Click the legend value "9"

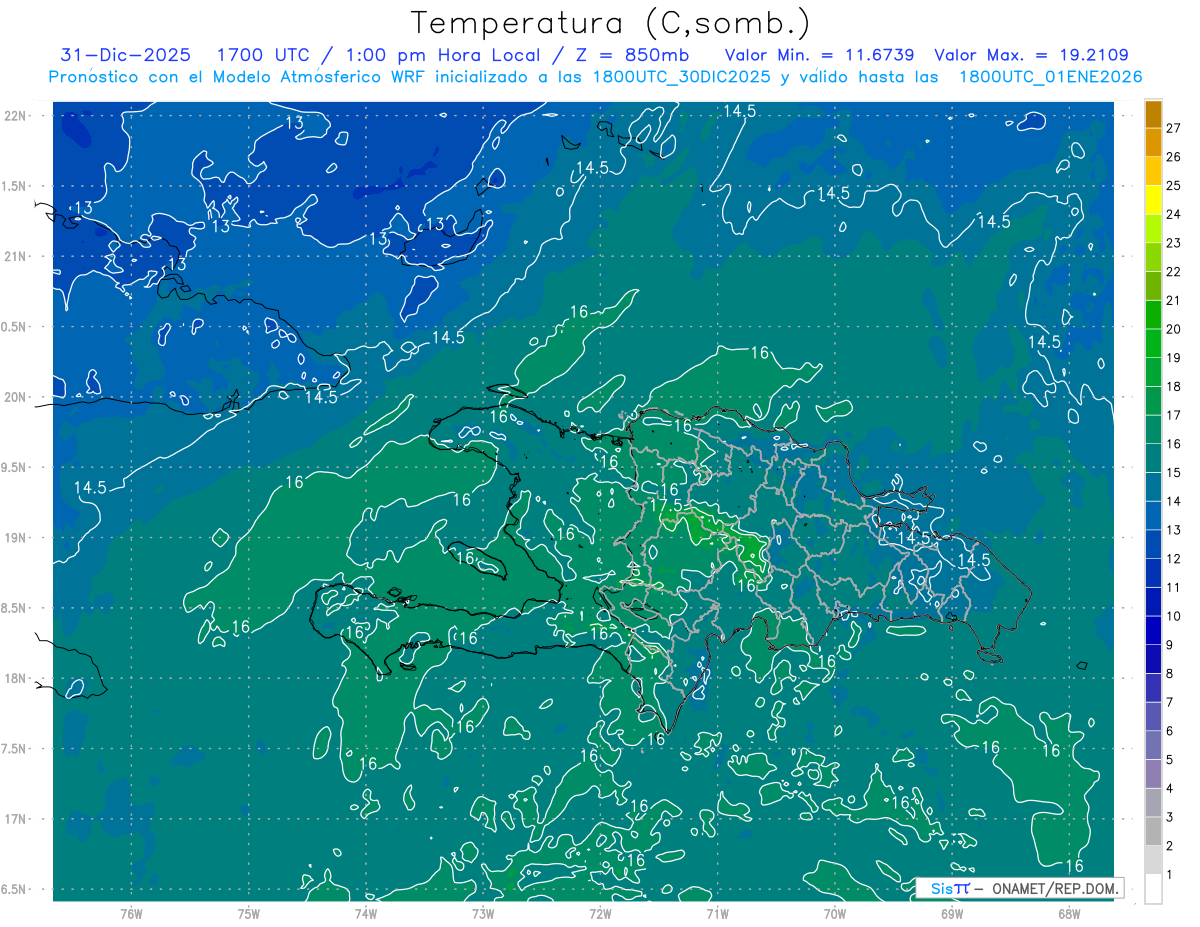(1170, 645)
